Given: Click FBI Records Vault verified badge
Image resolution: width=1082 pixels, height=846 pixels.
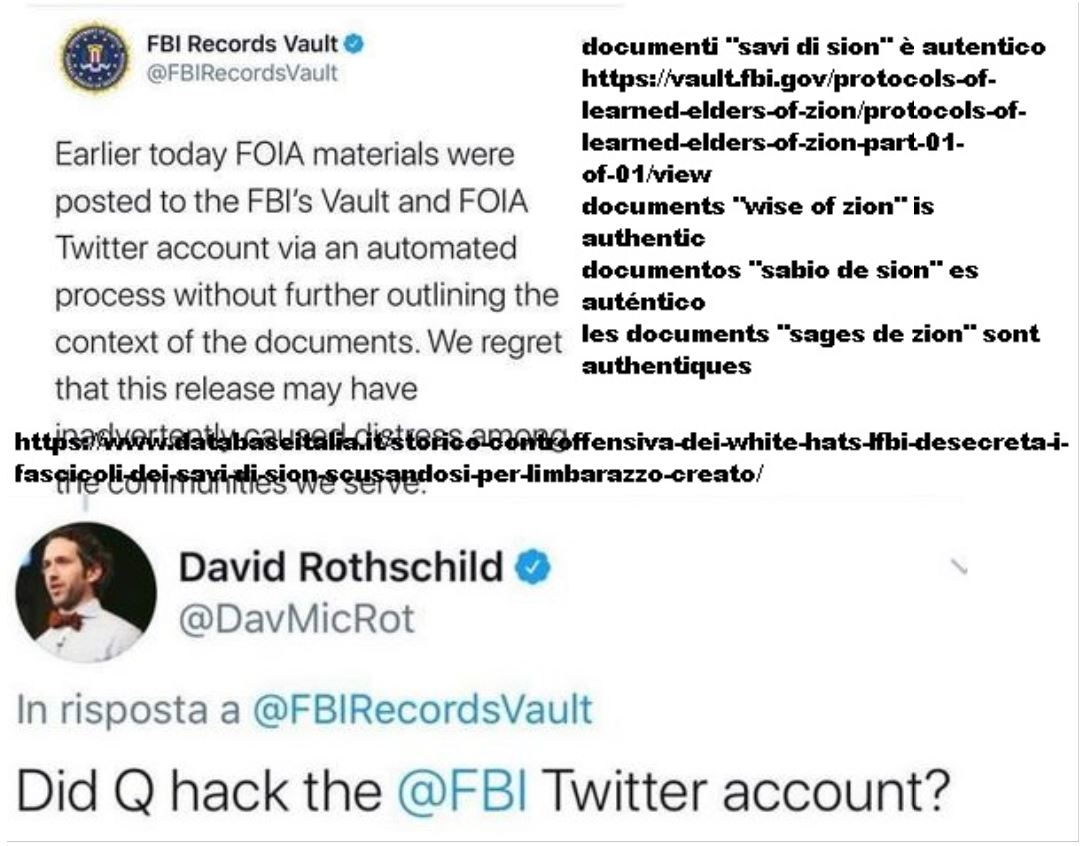Looking at the screenshot, I should tap(355, 43).
